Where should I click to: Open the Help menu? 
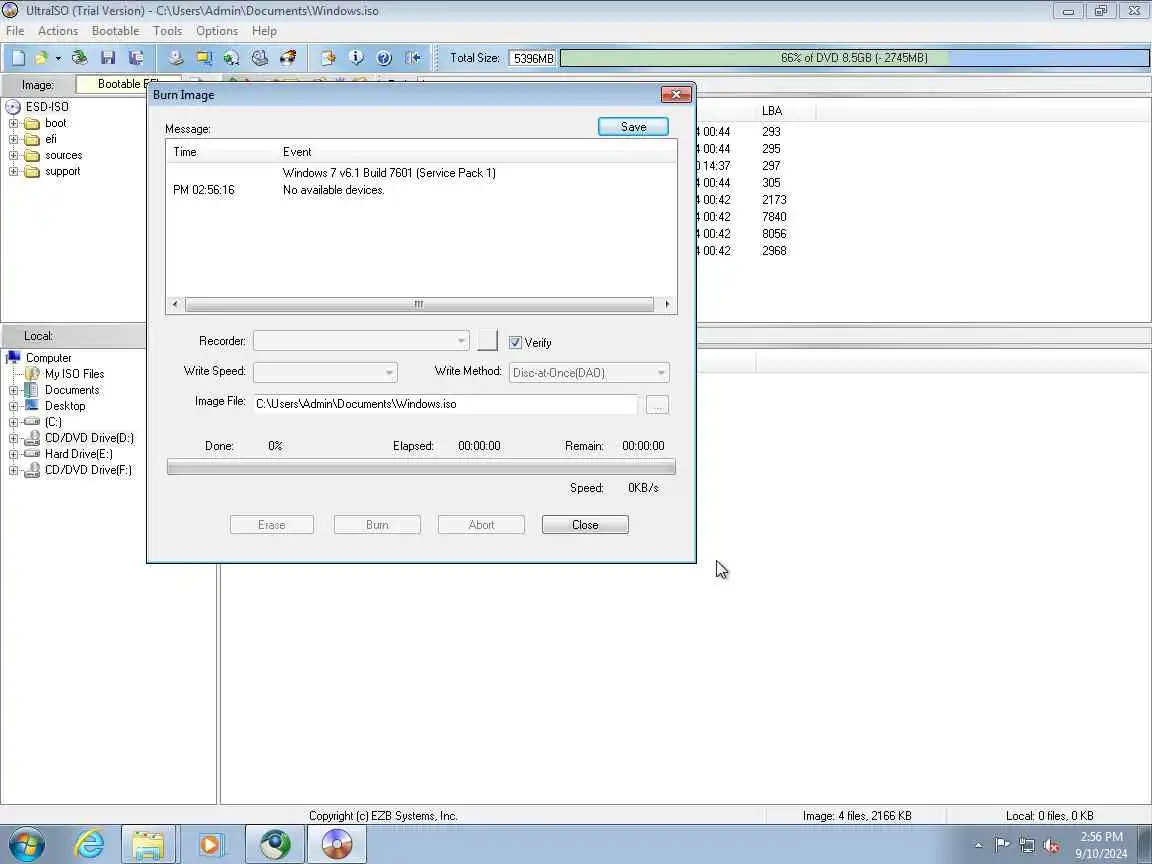(264, 31)
